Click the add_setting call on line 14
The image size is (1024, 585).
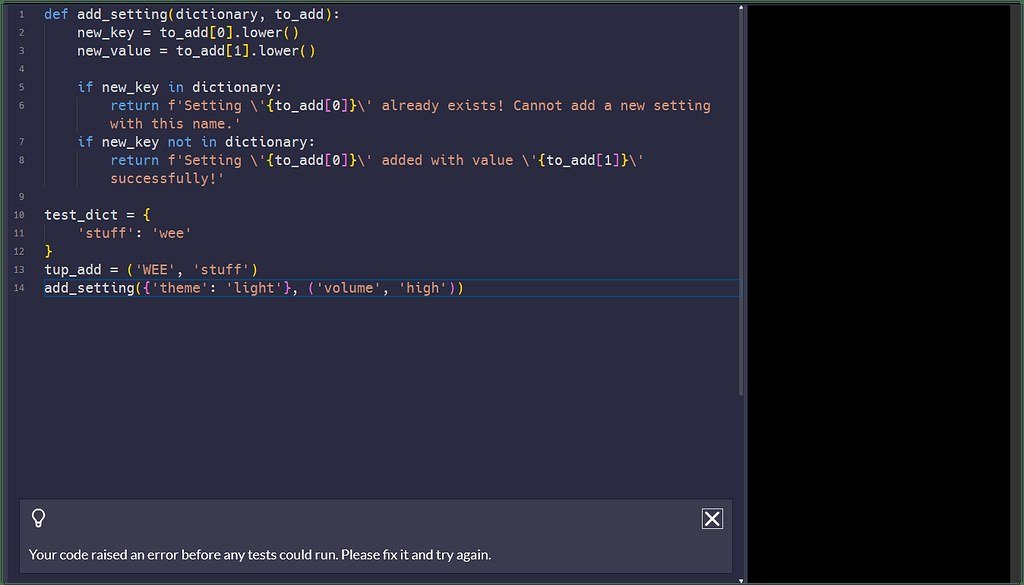253,288
